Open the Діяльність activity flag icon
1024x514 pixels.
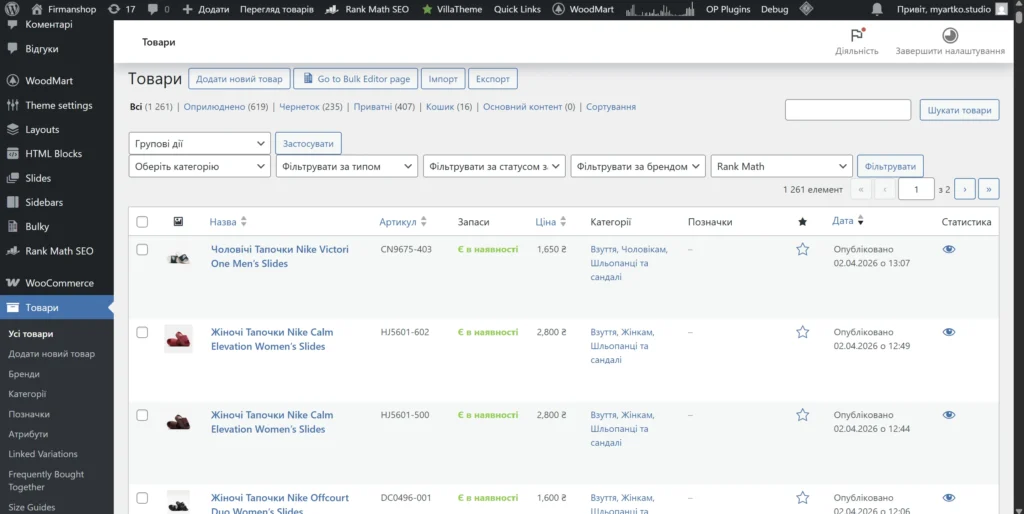tap(856, 35)
